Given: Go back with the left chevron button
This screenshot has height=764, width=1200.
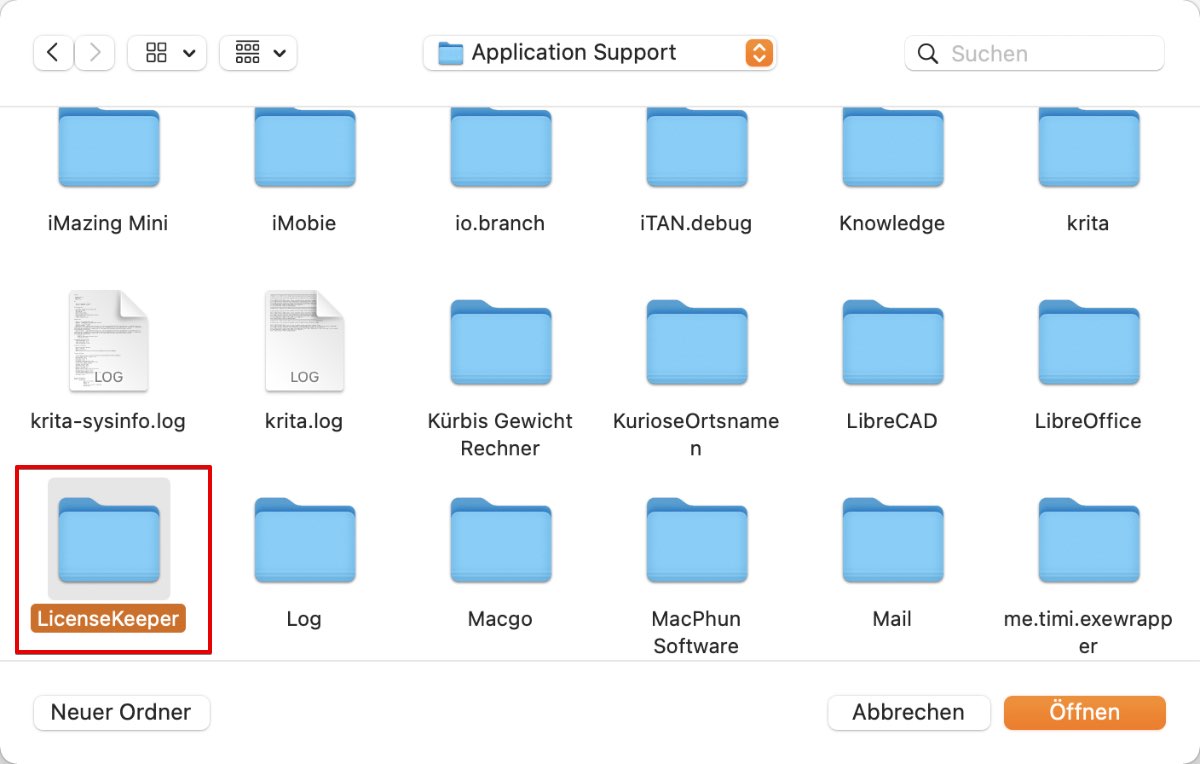Looking at the screenshot, I should 54,53.
